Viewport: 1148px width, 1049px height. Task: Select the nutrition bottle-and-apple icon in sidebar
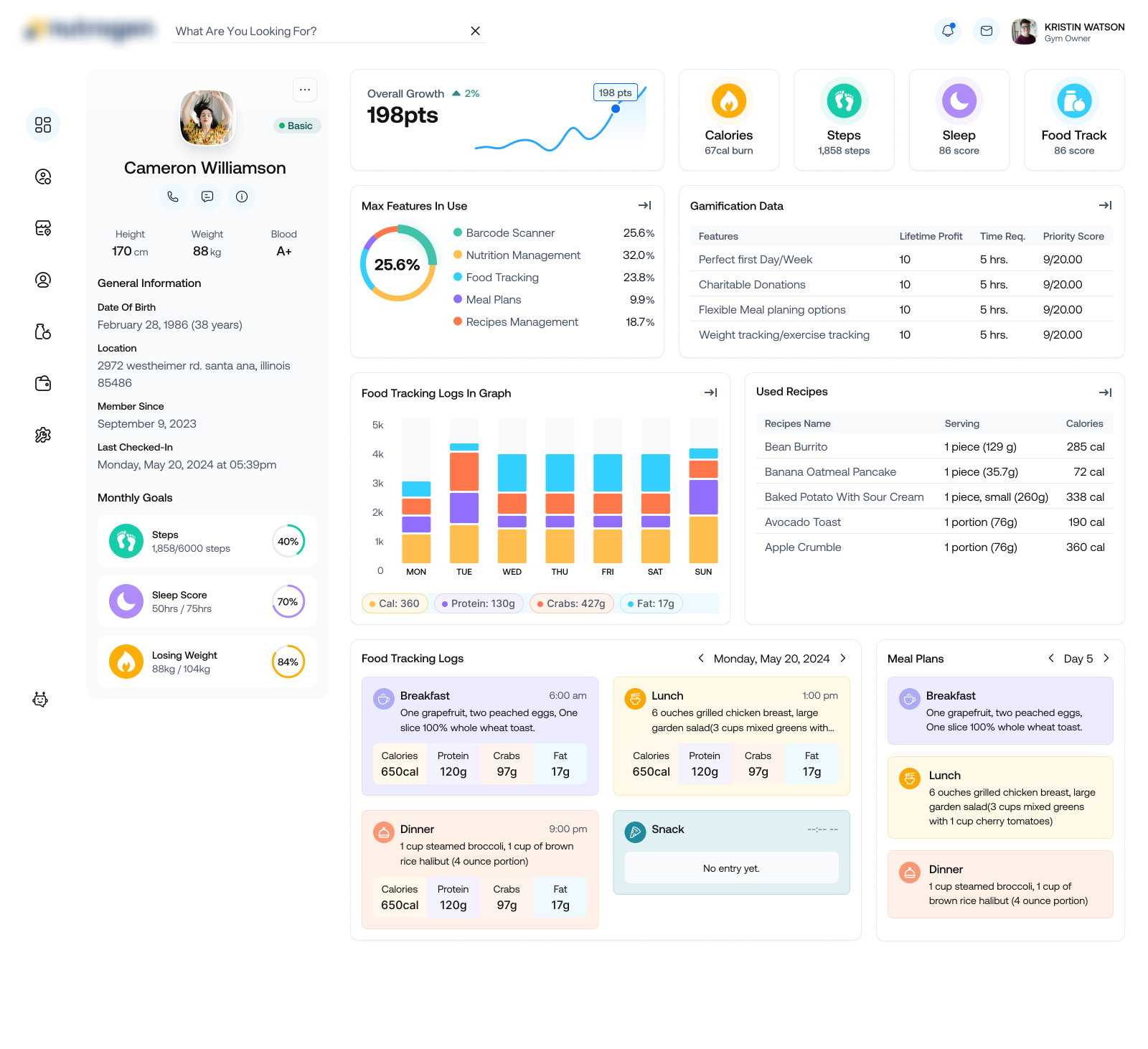point(43,331)
